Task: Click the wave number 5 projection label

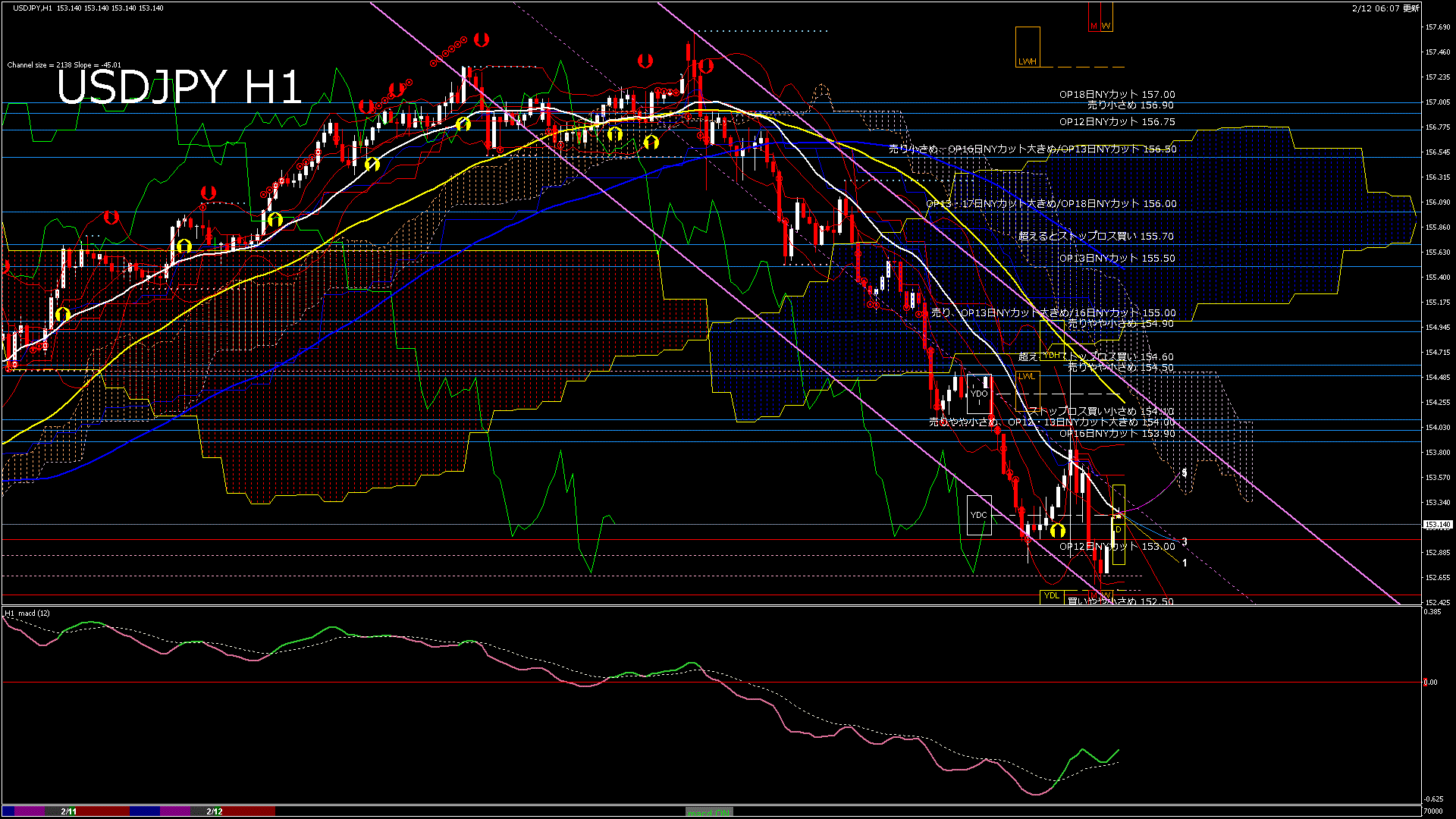Action: tap(1185, 473)
